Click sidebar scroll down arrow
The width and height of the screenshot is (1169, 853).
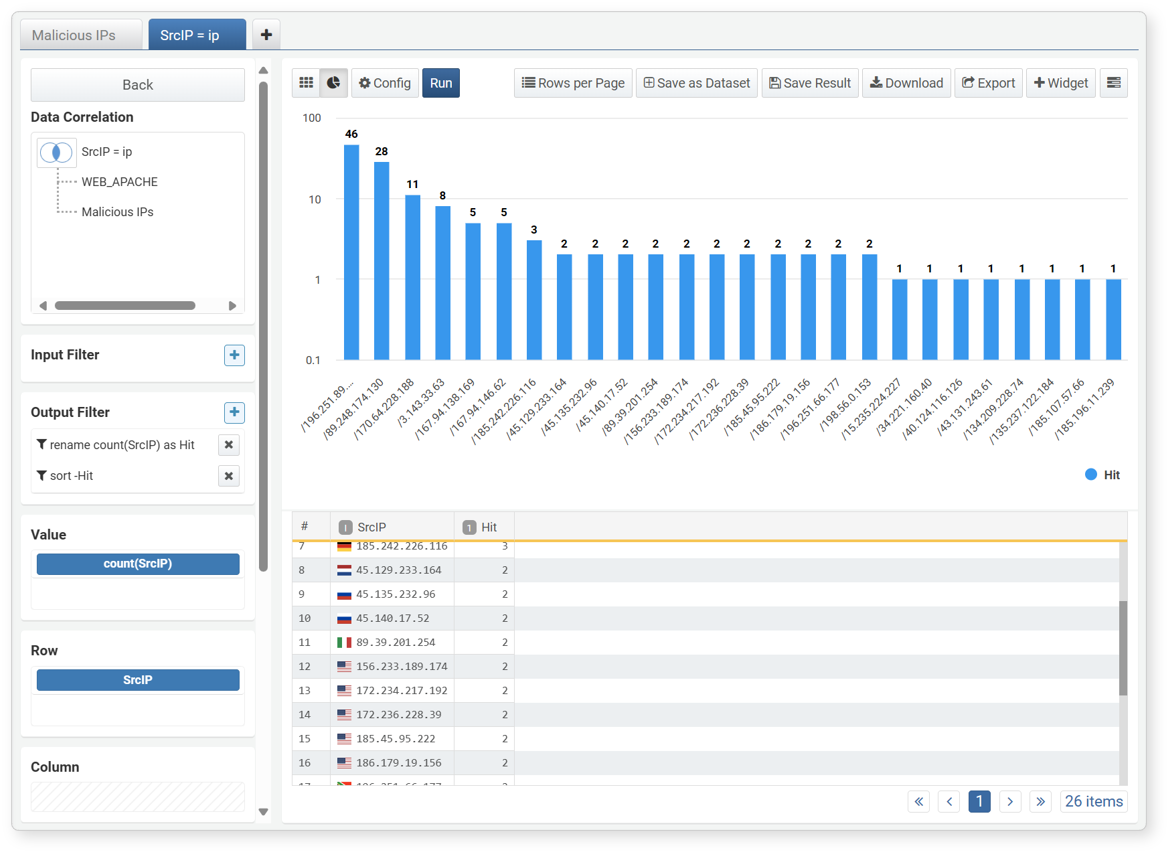[x=263, y=812]
